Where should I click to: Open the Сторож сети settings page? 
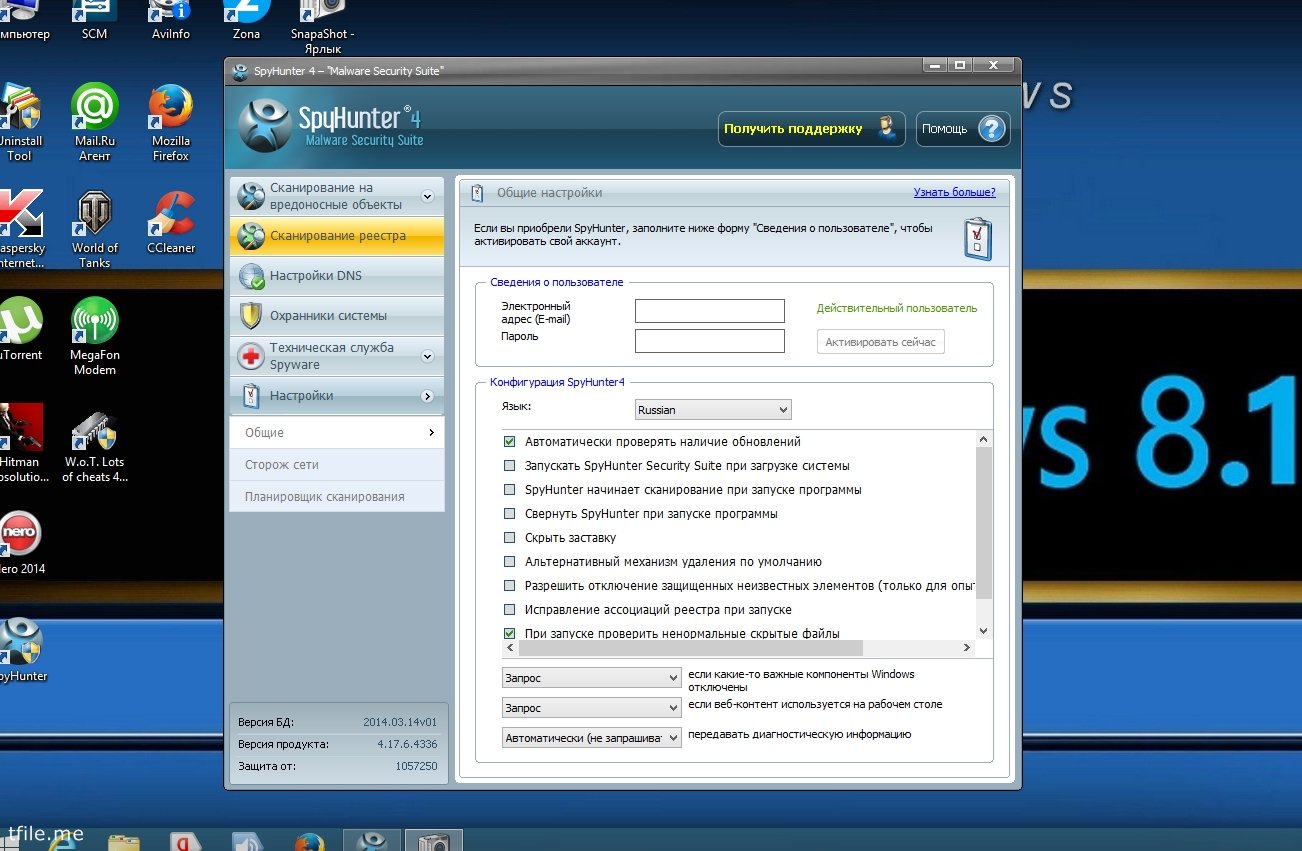click(x=337, y=465)
